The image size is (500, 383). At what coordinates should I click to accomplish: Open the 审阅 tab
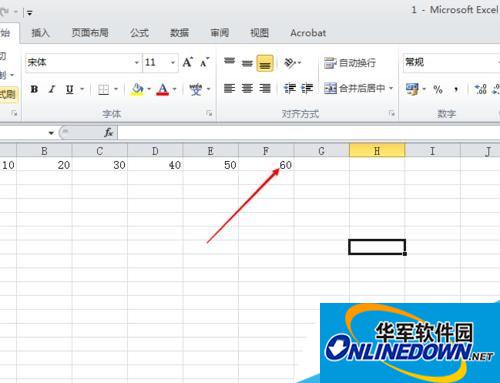point(219,33)
